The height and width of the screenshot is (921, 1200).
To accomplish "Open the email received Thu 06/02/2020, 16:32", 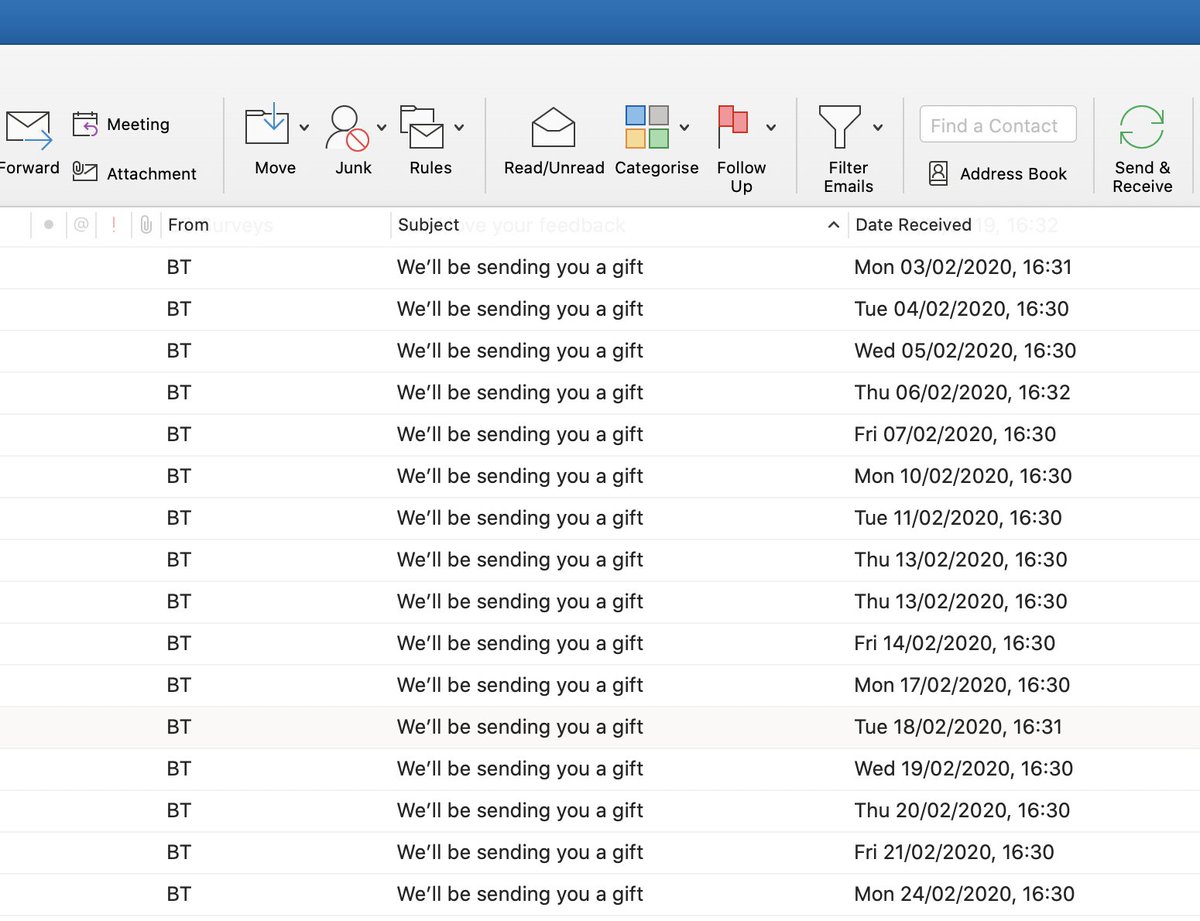I will [600, 393].
